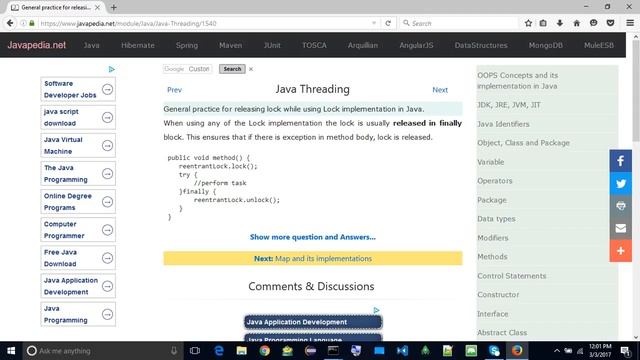Open the Abstract Class topic
This screenshot has width=640, height=360.
[x=502, y=333]
